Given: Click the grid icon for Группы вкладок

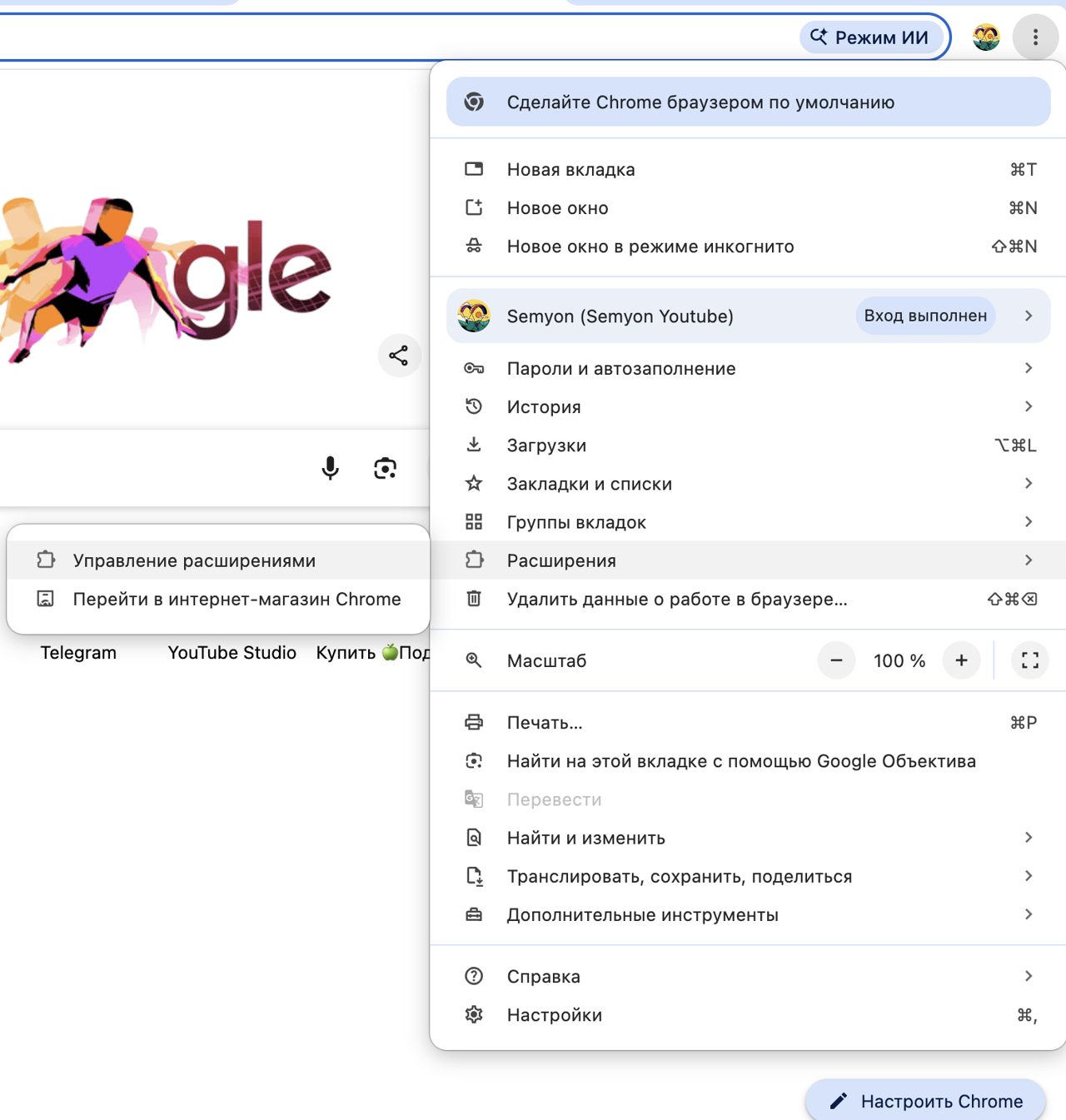Looking at the screenshot, I should [474, 522].
